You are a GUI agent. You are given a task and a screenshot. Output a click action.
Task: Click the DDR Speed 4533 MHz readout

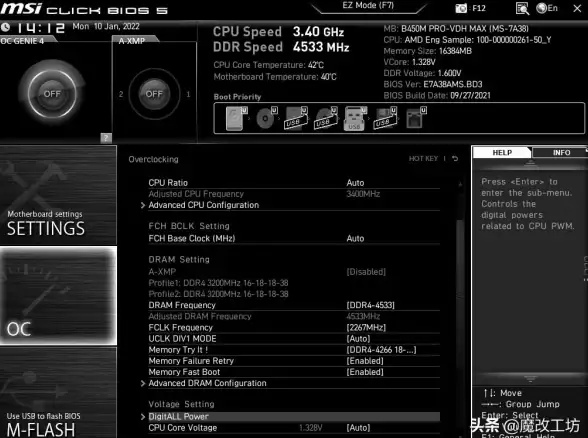(x=281, y=47)
